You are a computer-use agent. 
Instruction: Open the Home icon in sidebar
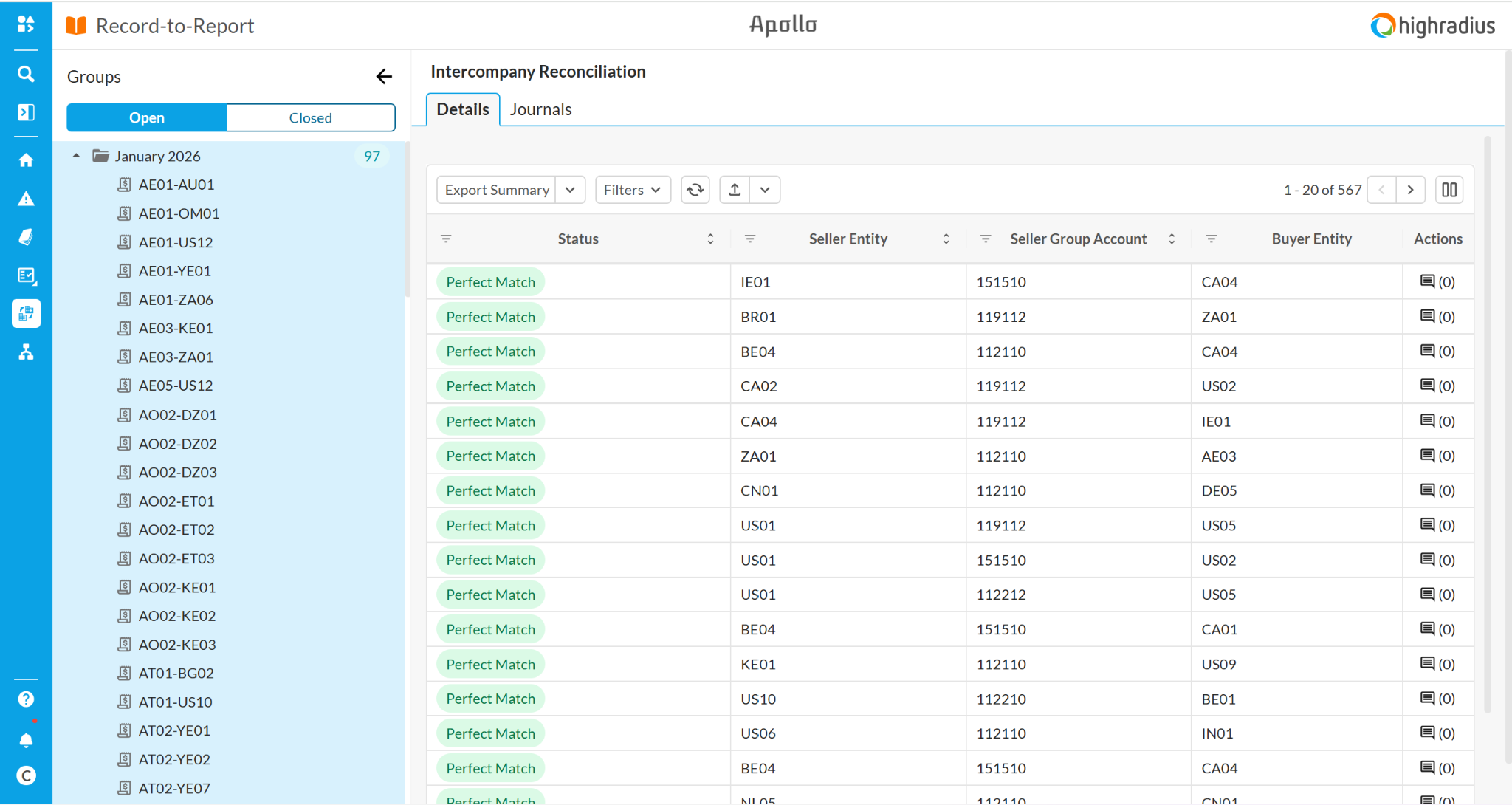[x=26, y=160]
